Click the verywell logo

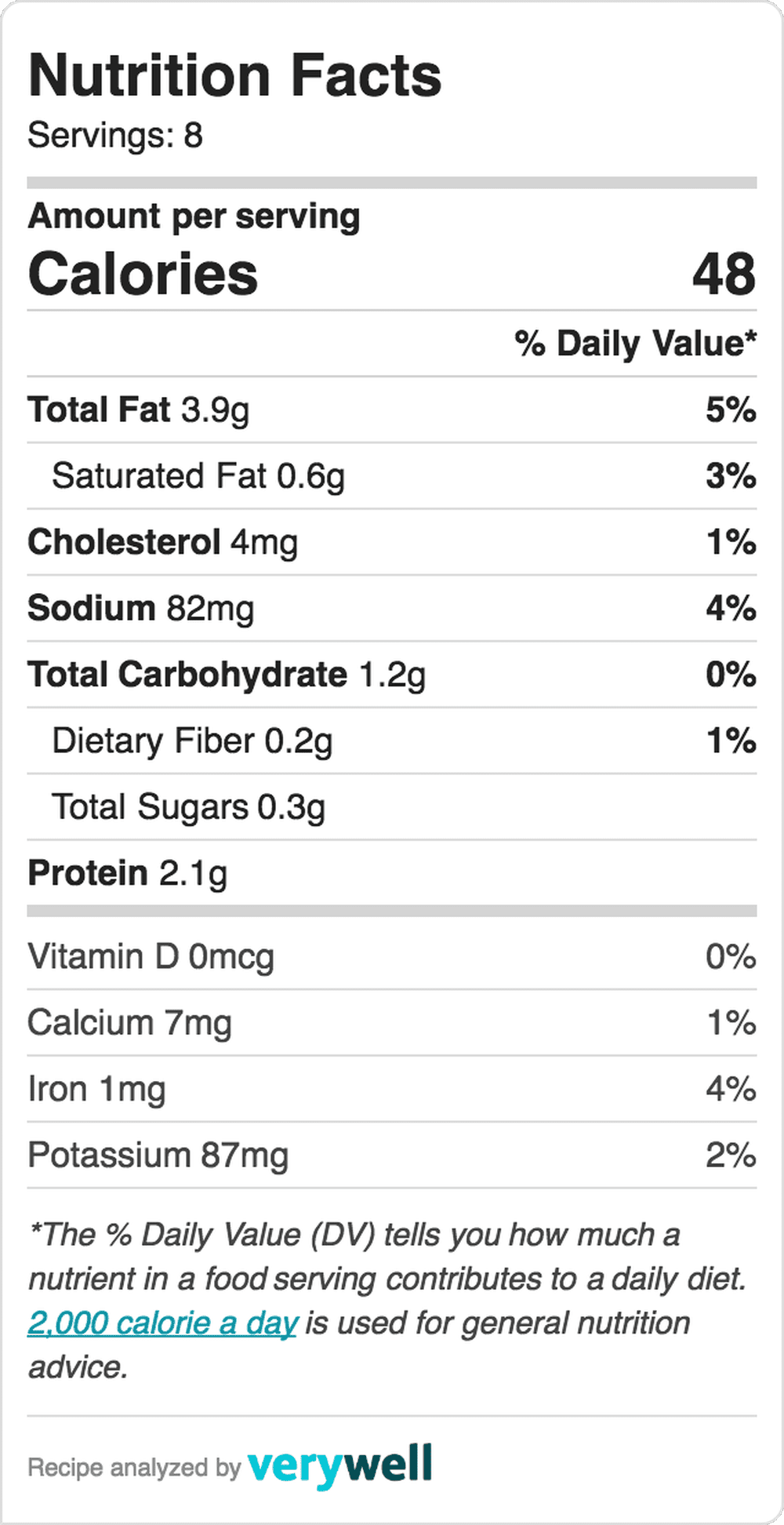coord(339,1465)
